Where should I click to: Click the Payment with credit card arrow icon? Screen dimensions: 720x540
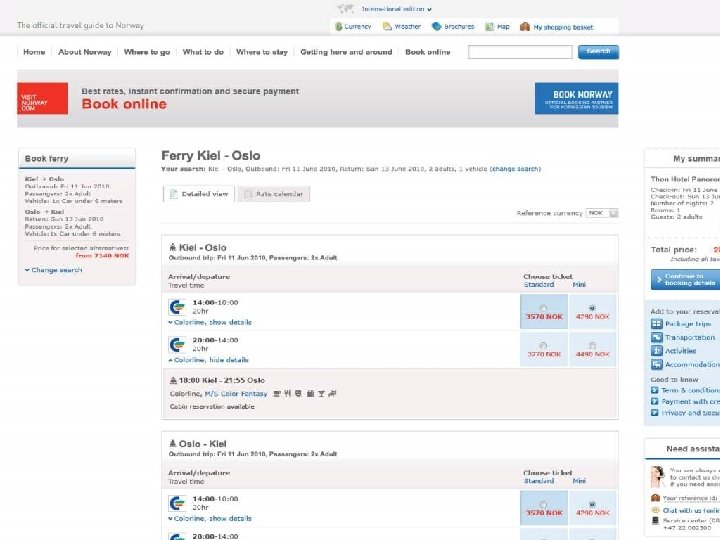(x=655, y=401)
